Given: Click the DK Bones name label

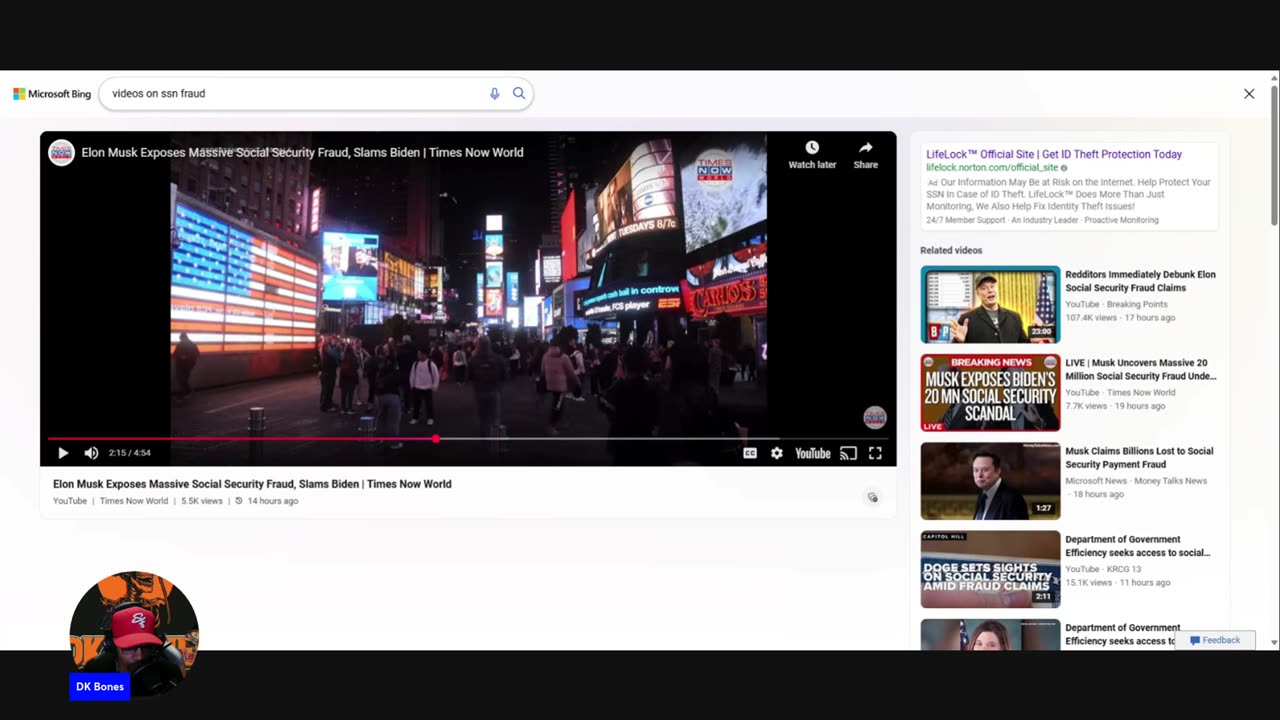Looking at the screenshot, I should [100, 687].
